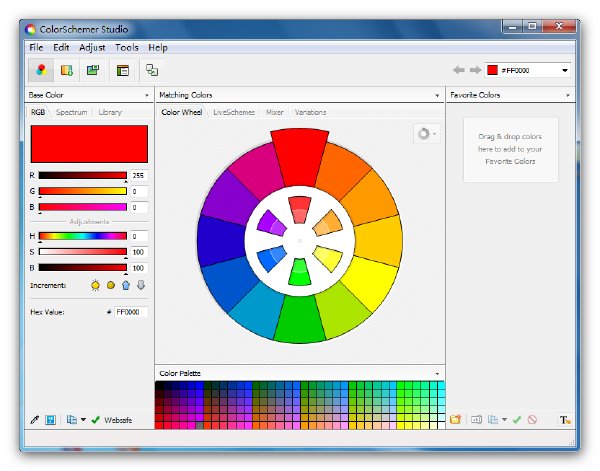Click the blue up-arrow increment icon
Image resolution: width=600 pixels, height=471 pixels.
126,285
